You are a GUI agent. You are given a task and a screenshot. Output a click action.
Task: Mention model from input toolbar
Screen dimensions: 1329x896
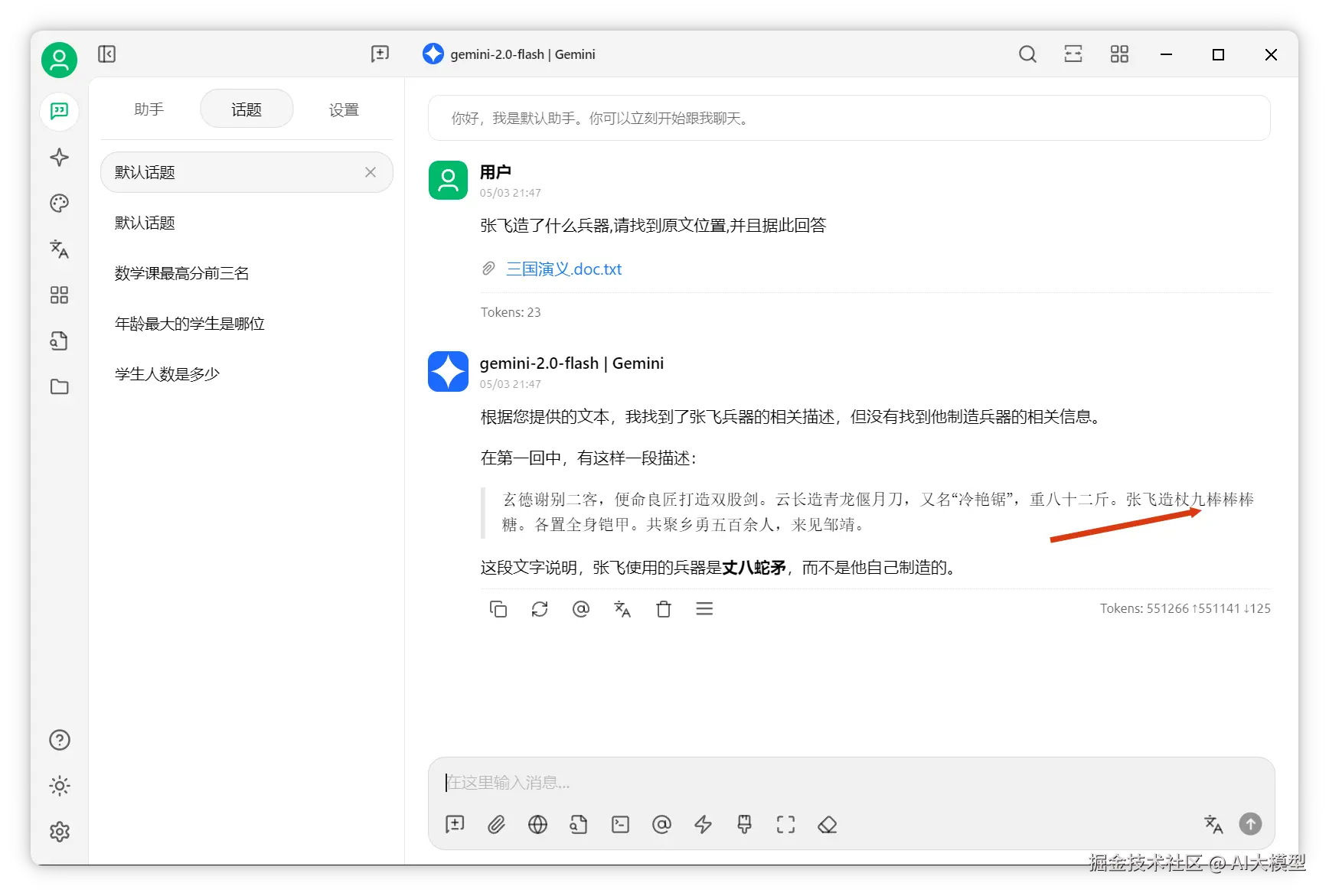[661, 824]
